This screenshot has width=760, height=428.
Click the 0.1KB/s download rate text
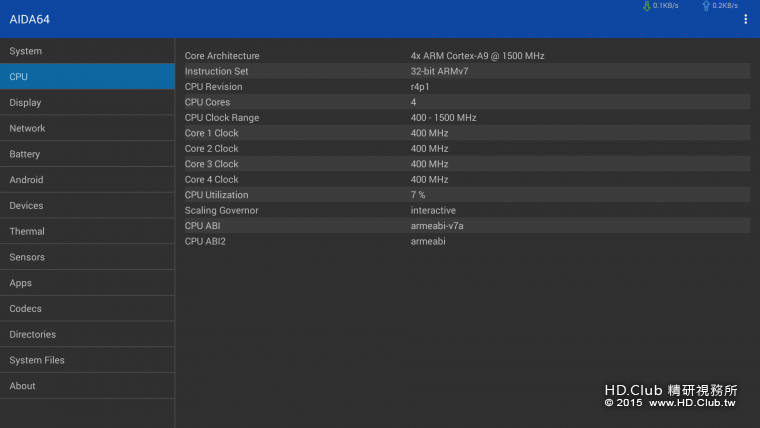tap(665, 6)
